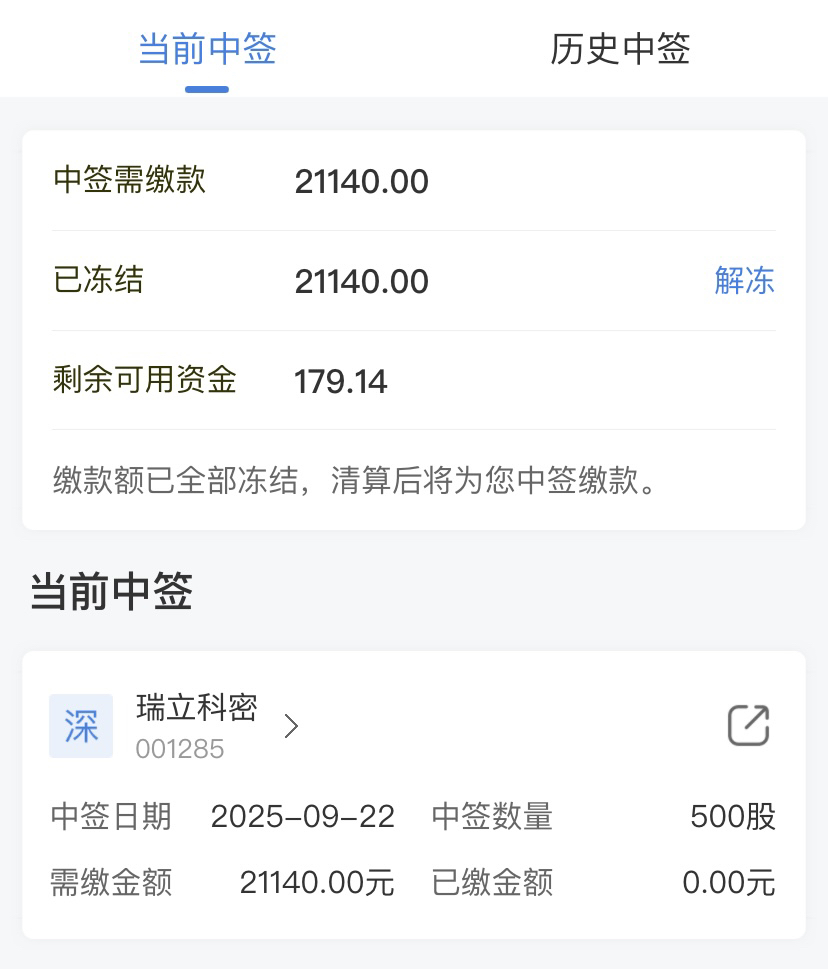
Task: Open stock name 瑞立科密
Action: pos(196,708)
